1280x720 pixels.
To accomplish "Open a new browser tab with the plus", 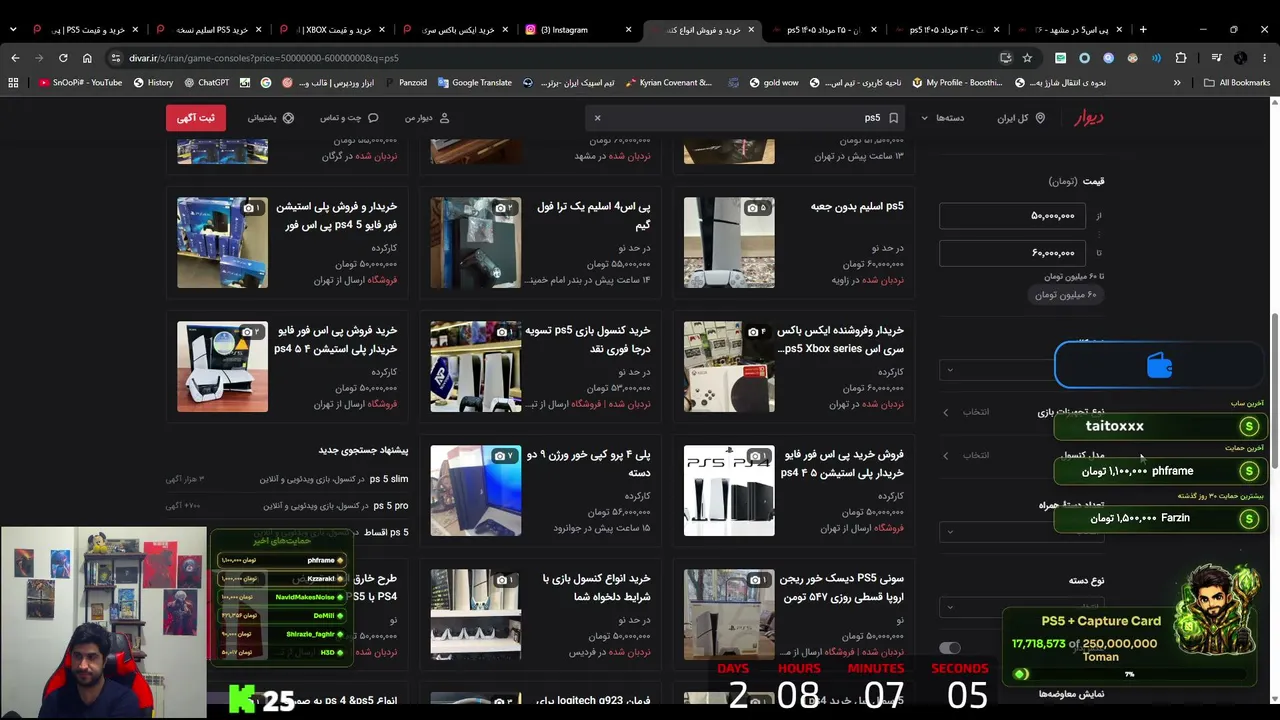I will 1143,29.
